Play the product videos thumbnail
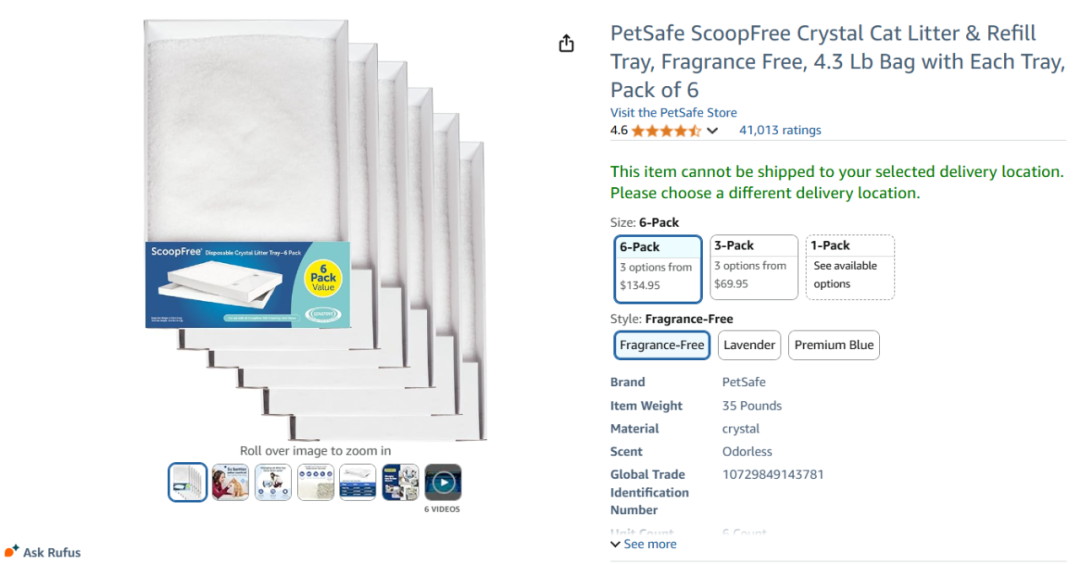The width and height of the screenshot is (1080, 564). click(x=443, y=483)
